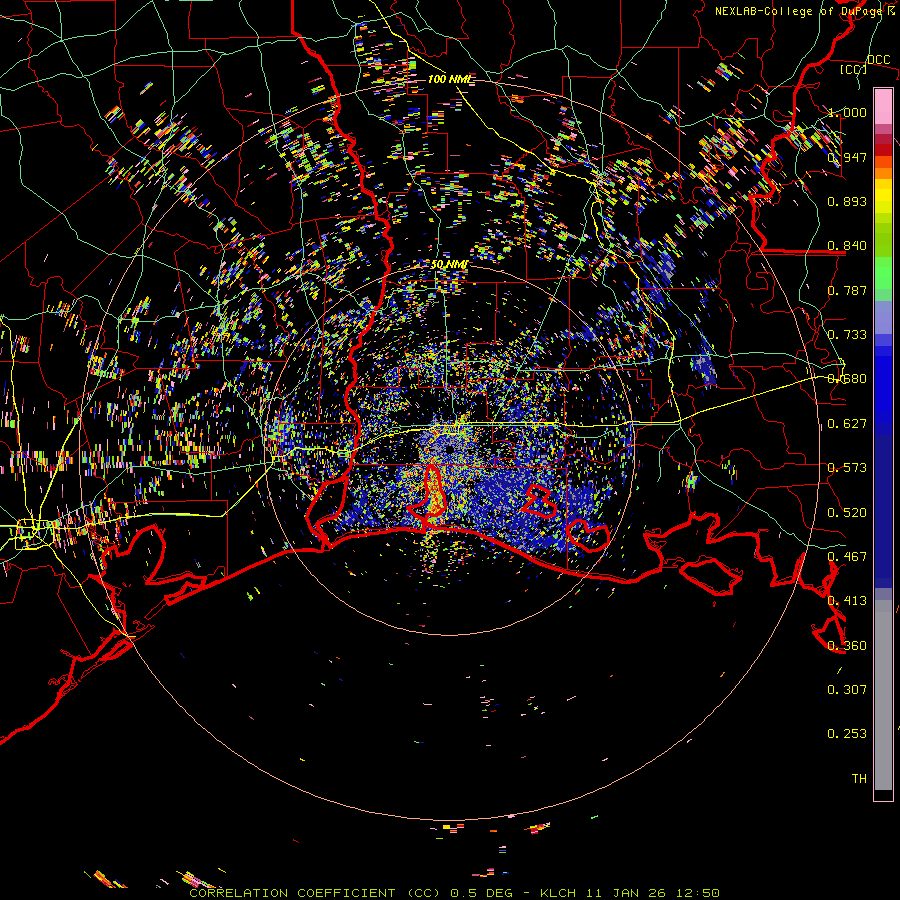The image size is (900, 900).
Task: Click the "0.733" legend value
Action: [x=847, y=335]
